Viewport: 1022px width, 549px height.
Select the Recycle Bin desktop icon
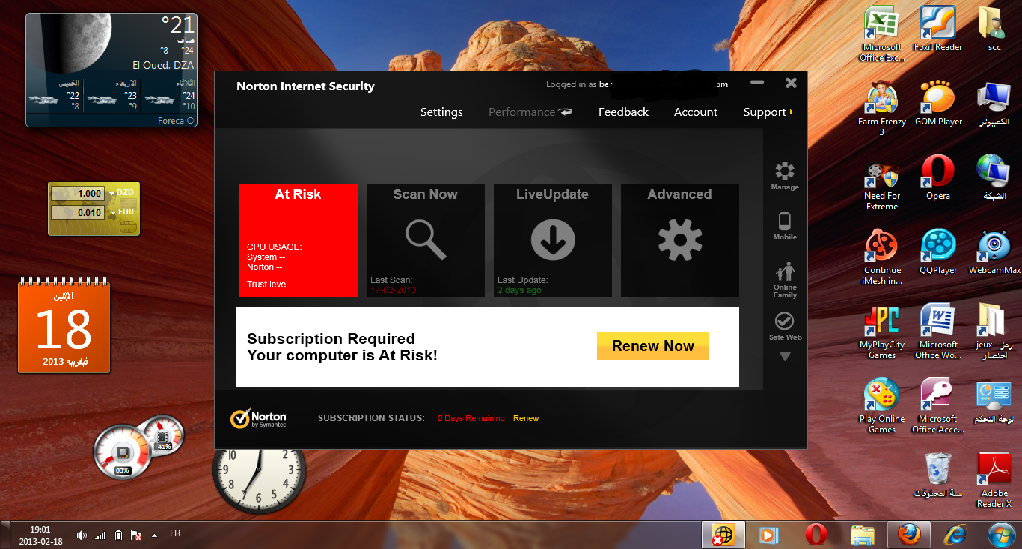point(938,475)
